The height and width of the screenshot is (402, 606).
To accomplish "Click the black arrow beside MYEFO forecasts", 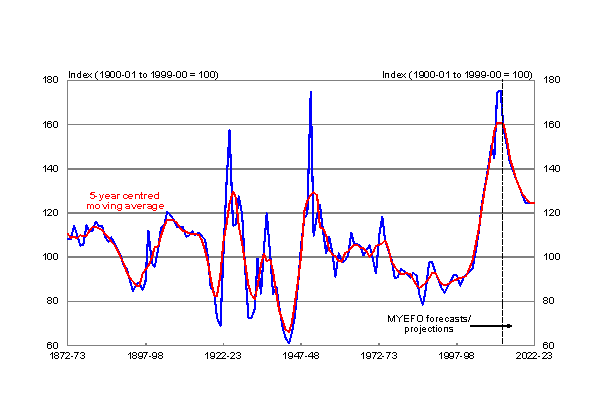I will click(x=490, y=325).
